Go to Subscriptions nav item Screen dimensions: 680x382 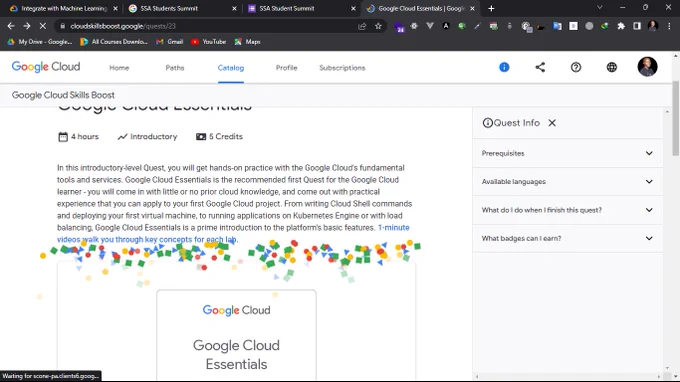(x=342, y=68)
